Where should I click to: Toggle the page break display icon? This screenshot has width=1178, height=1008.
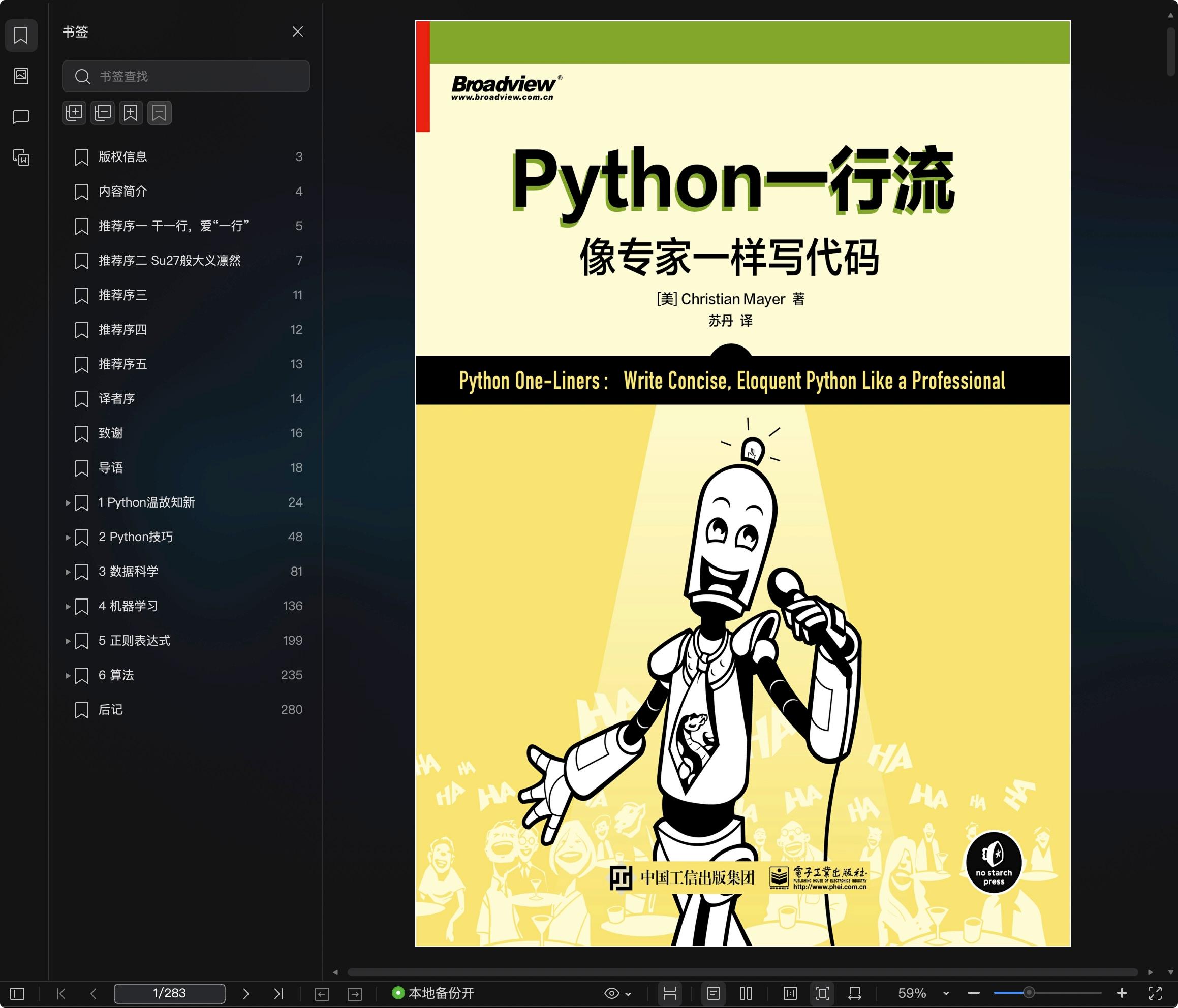(670, 993)
